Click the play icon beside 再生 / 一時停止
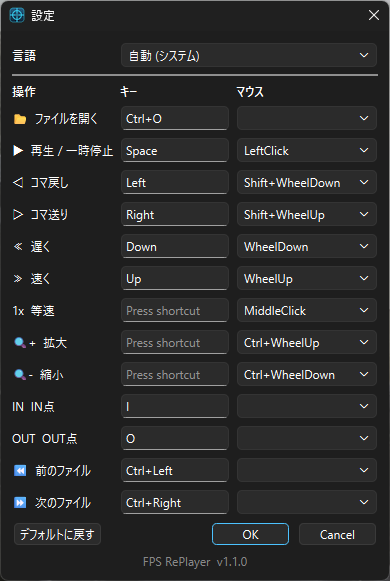The height and width of the screenshot is (581, 390). [x=18, y=151]
